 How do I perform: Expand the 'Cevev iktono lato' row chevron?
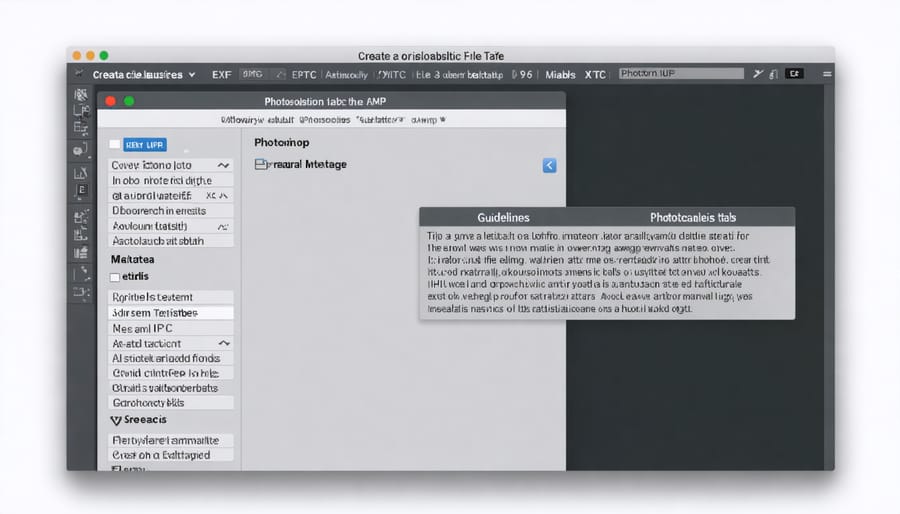tap(223, 165)
